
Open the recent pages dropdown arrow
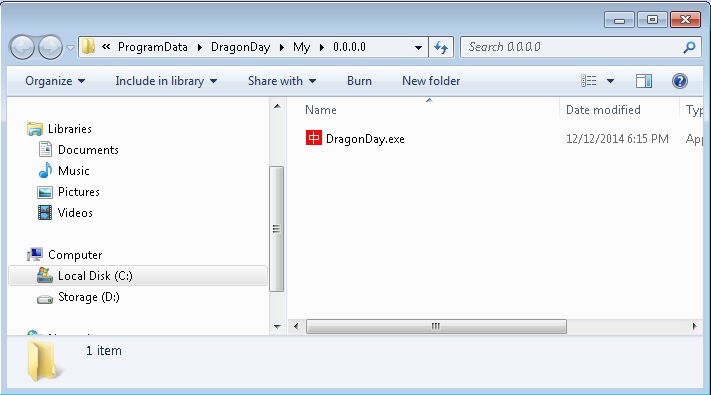[70, 47]
